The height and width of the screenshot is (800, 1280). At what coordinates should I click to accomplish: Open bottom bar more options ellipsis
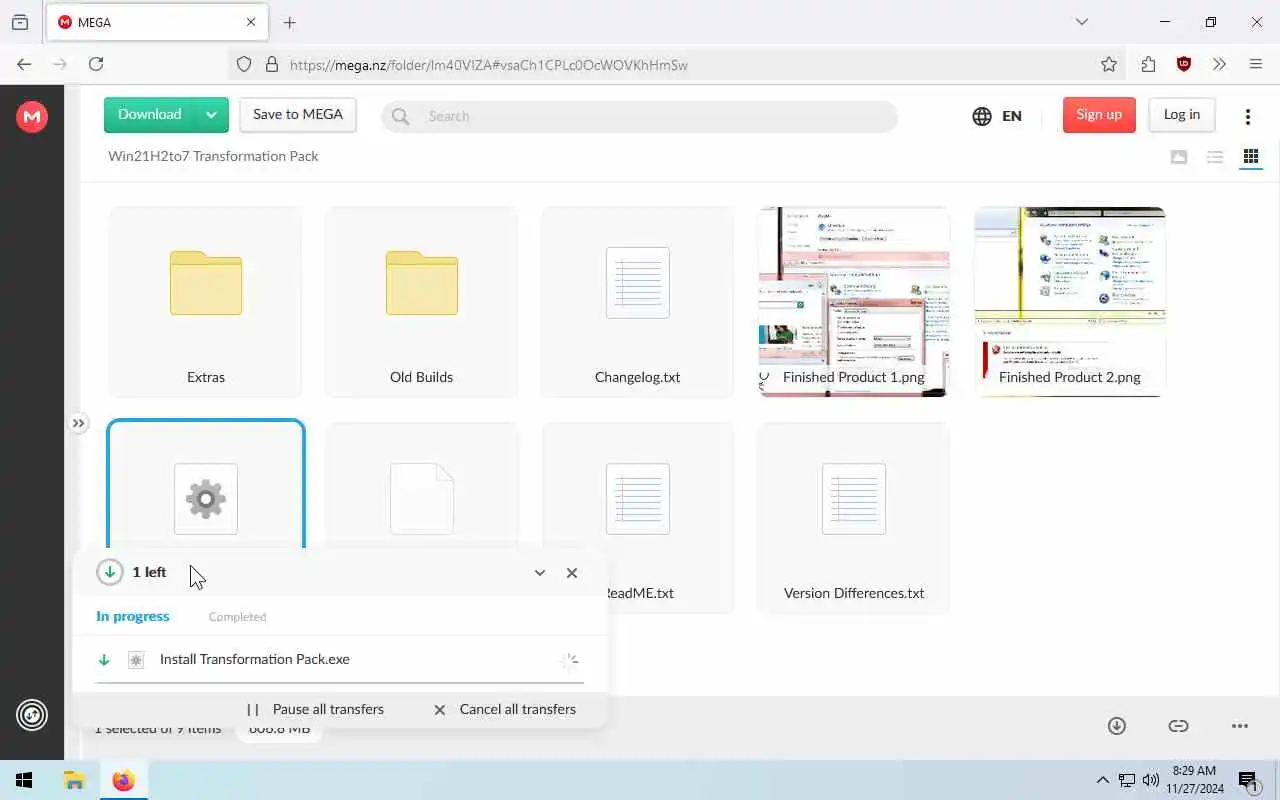[x=1240, y=726]
